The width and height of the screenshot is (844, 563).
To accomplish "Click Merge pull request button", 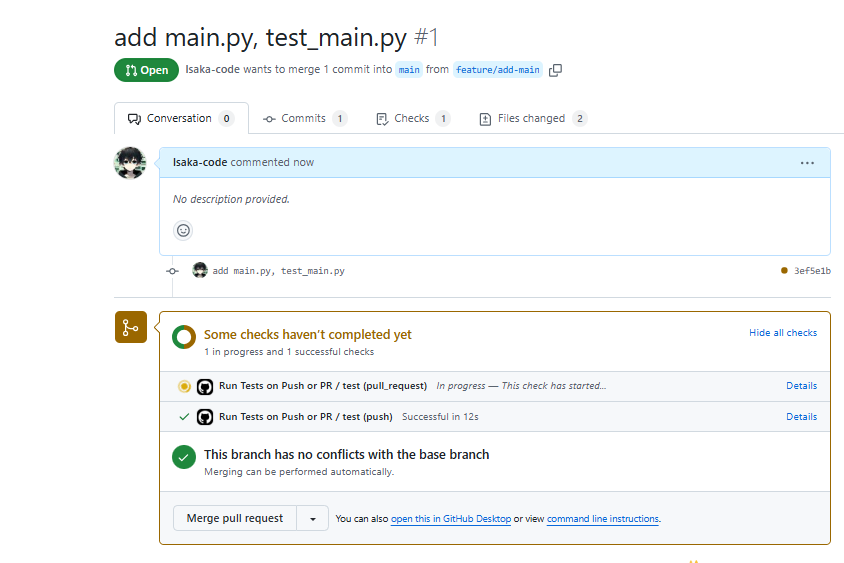I will click(235, 518).
